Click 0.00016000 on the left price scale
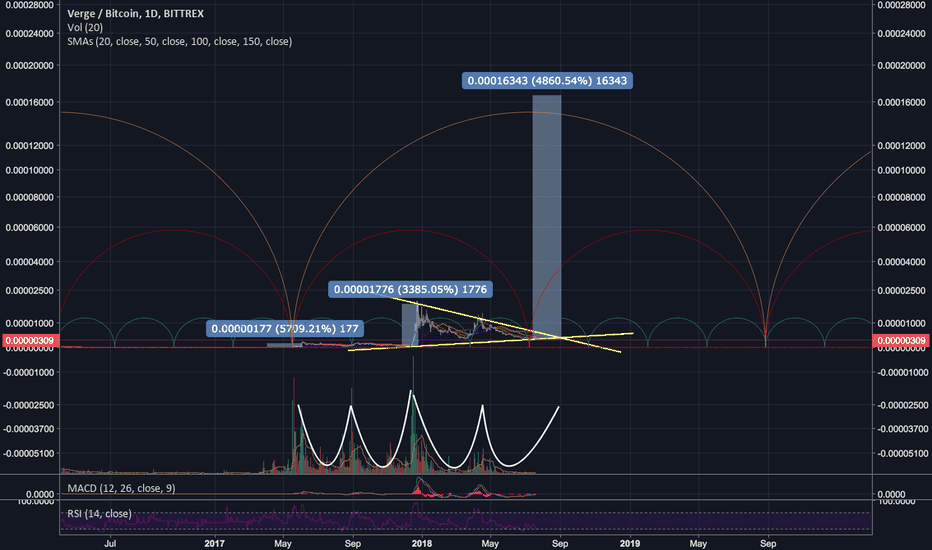Screen dimensions: 932x550 30,102
